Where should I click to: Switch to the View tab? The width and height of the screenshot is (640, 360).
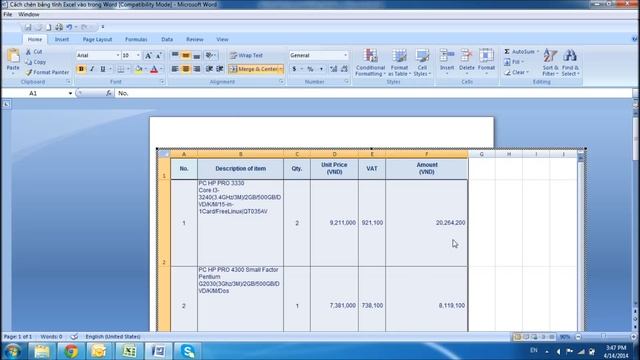[x=222, y=40]
